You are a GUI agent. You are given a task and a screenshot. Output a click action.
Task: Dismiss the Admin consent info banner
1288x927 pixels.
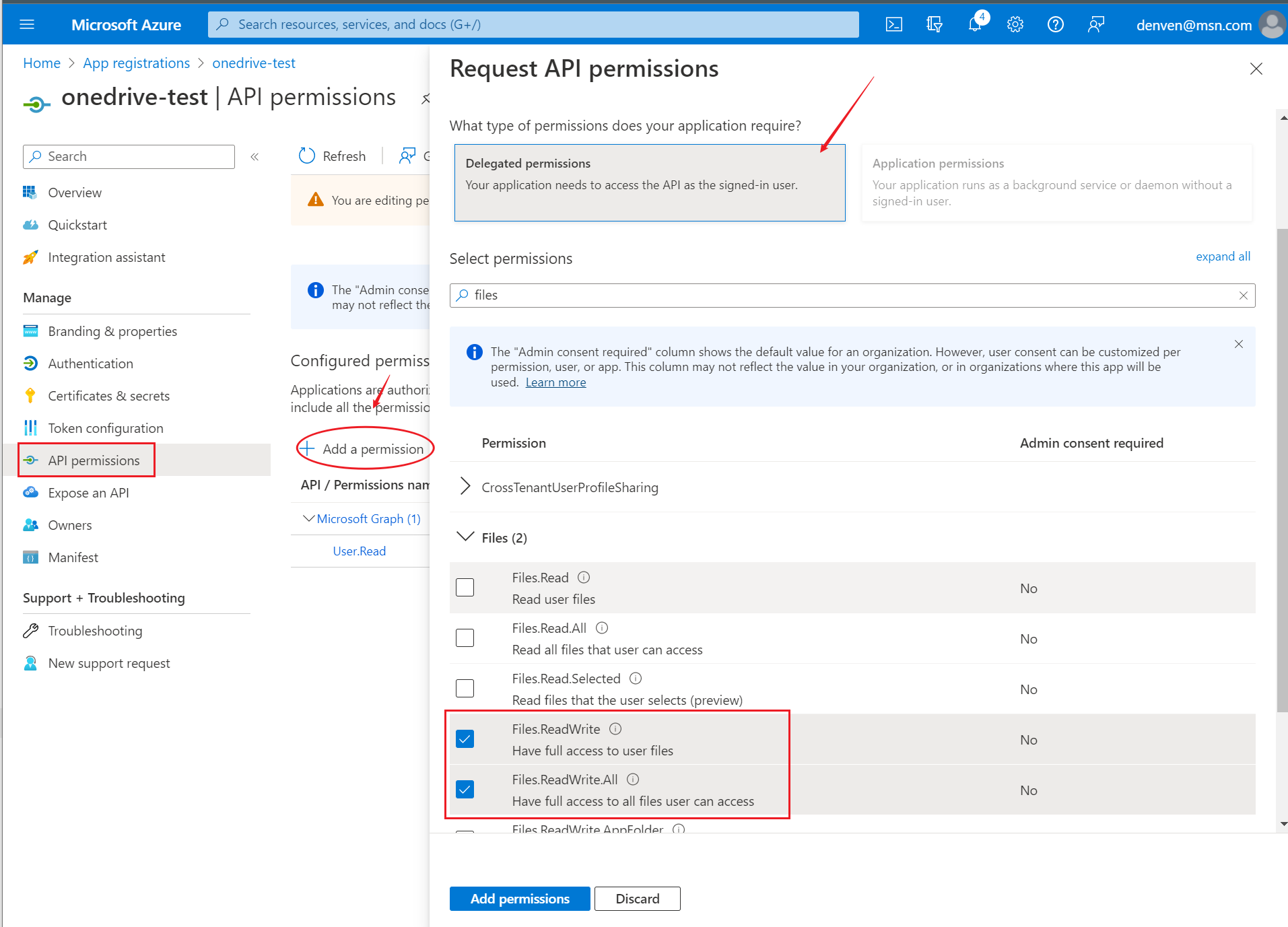point(1239,344)
